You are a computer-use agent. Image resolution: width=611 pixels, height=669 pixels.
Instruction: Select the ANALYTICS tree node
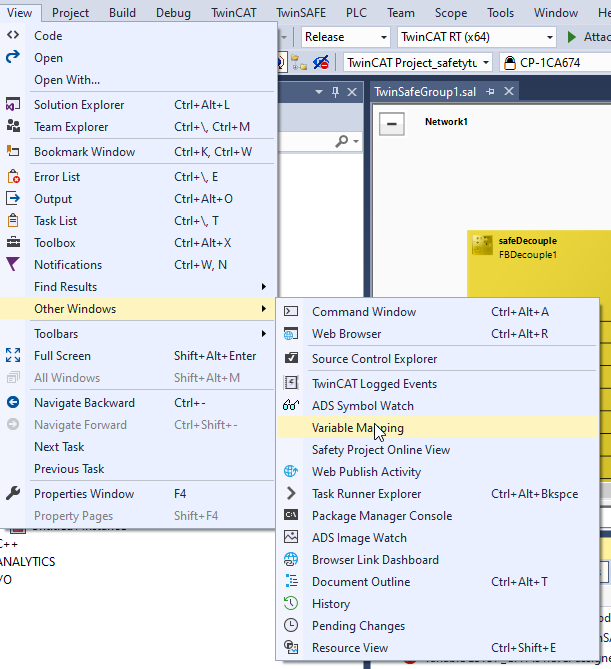tap(27, 561)
